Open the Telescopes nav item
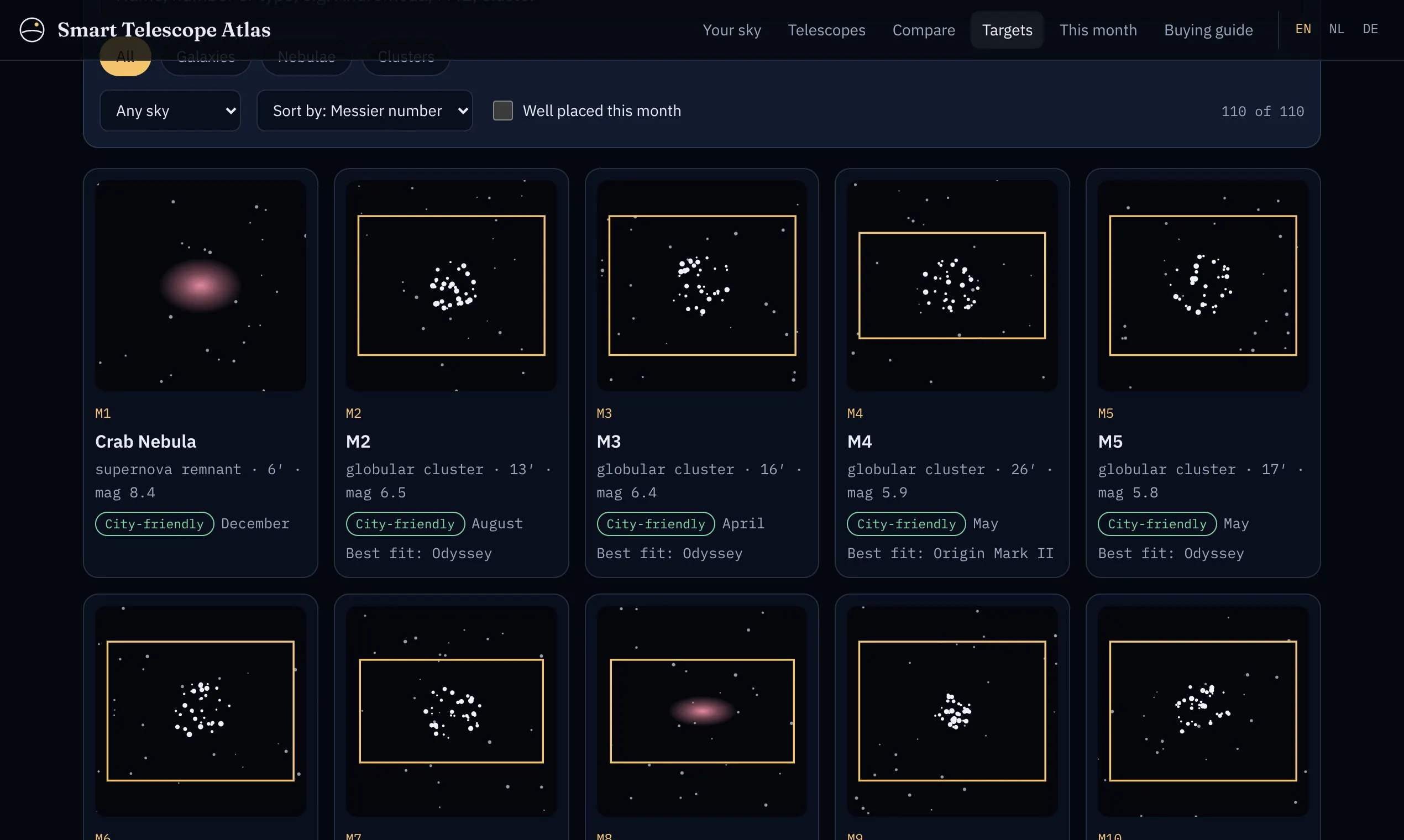 point(826,30)
